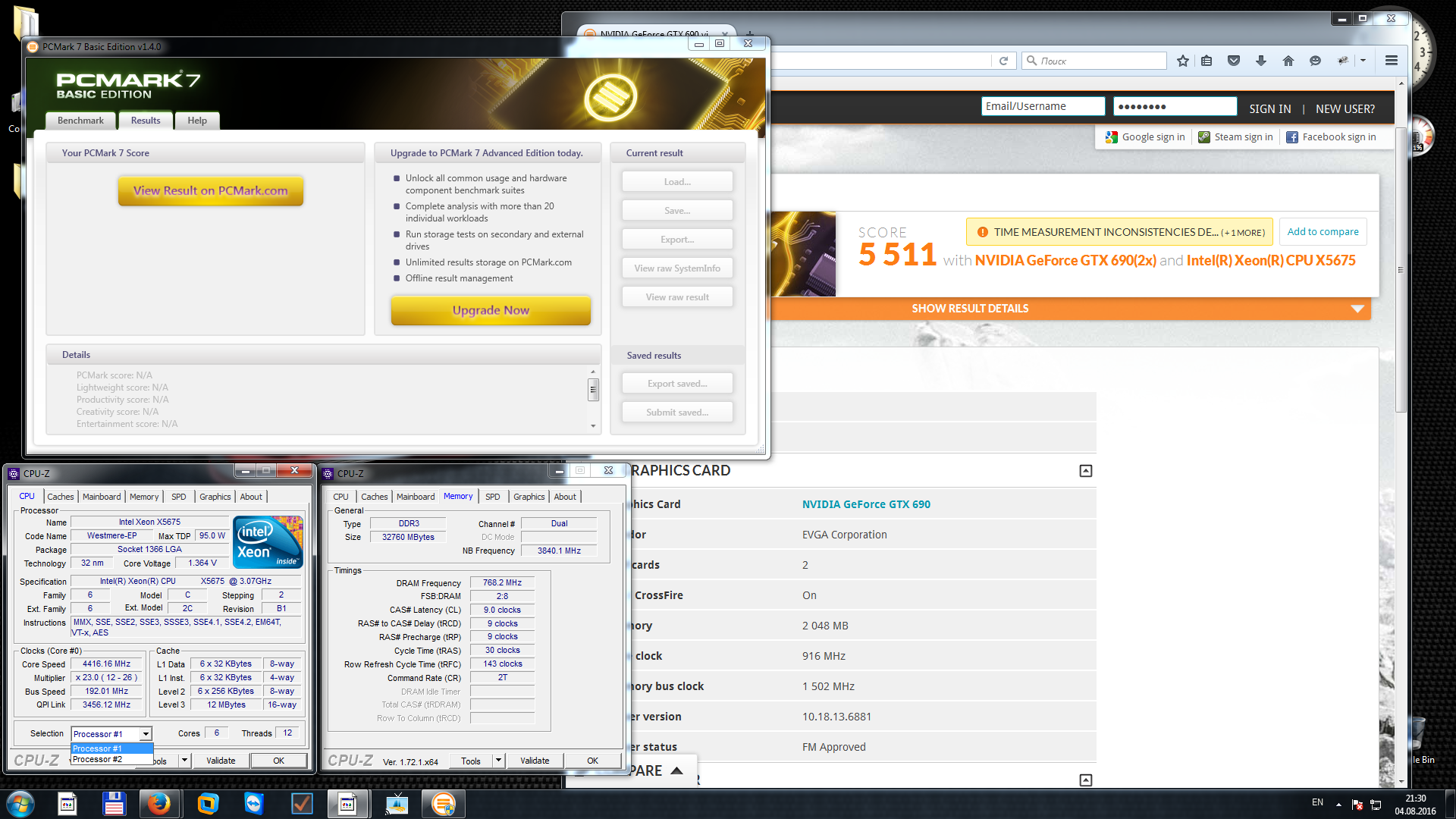Click the Pocket icon in Firefox toolbar
1456x819 pixels.
click(x=1234, y=61)
